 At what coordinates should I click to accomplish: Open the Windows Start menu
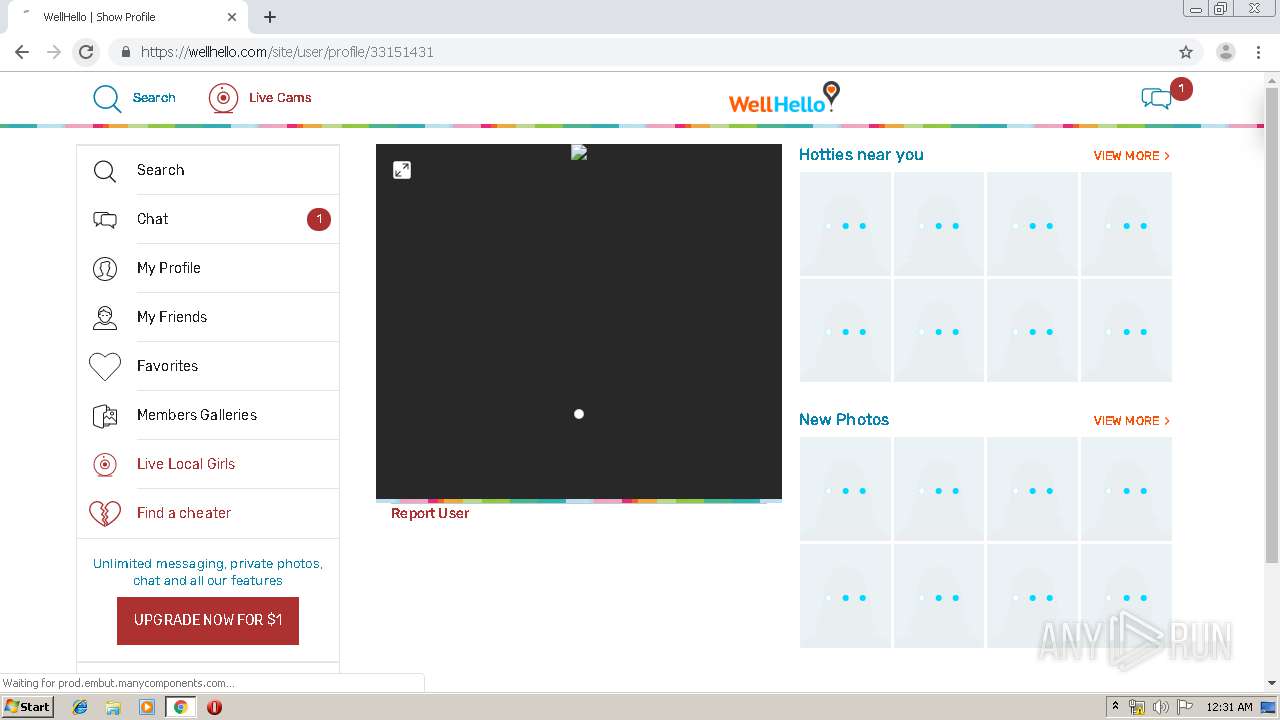tap(27, 707)
